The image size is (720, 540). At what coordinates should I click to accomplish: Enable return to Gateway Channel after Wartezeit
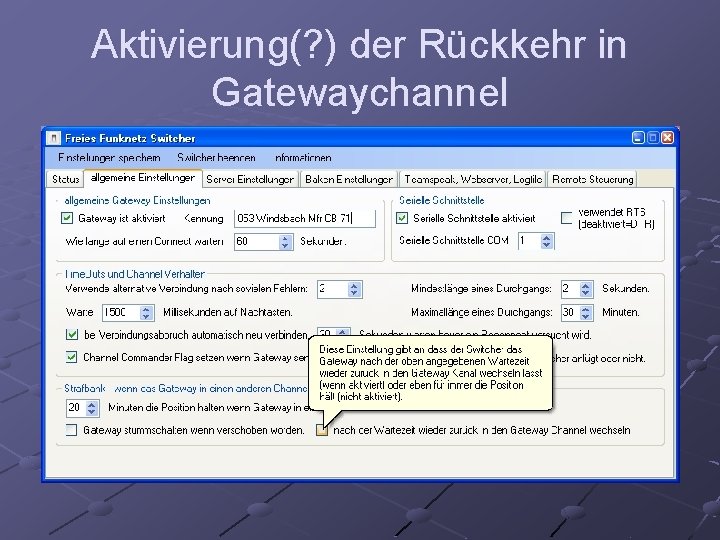[322, 430]
